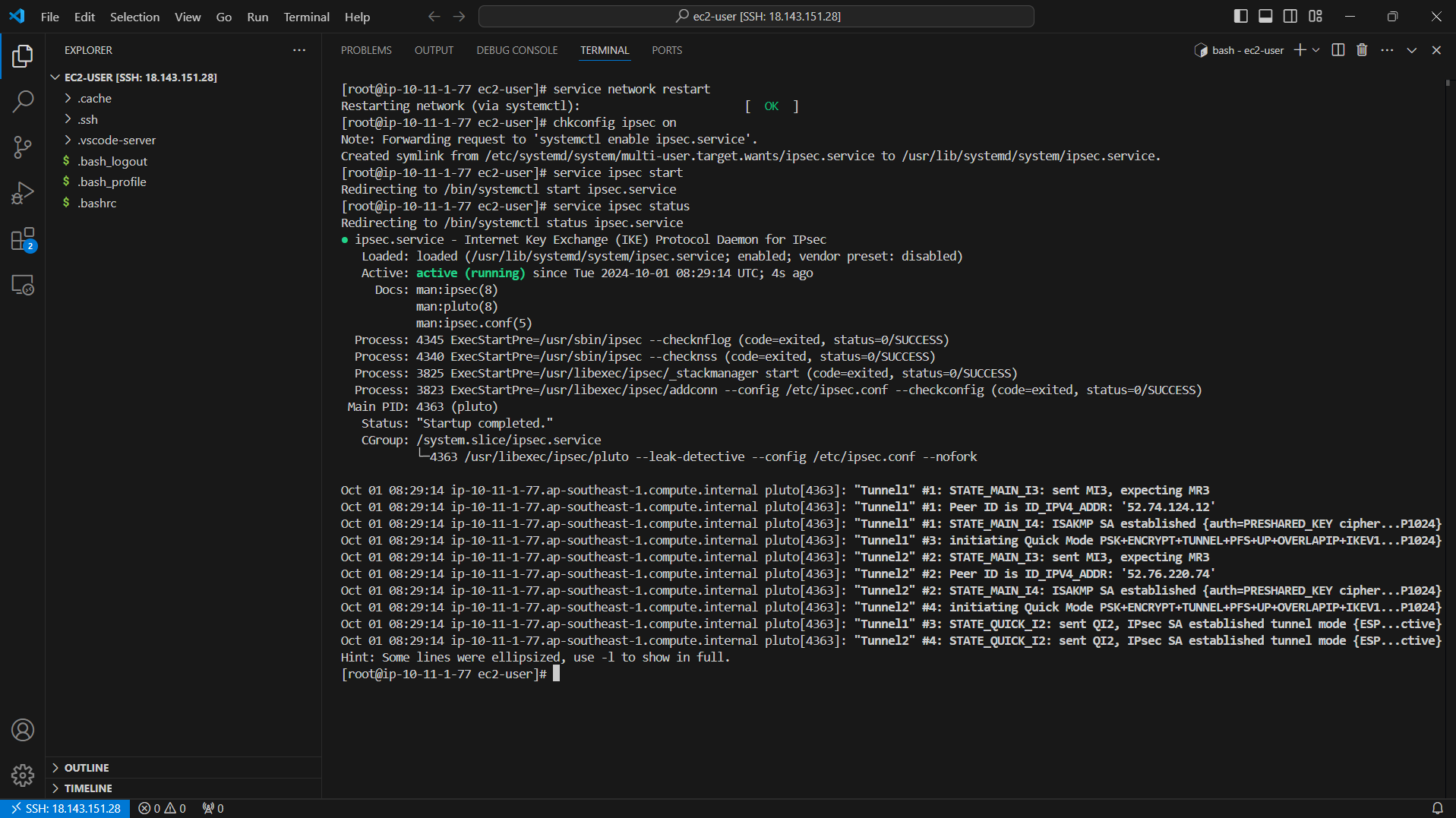Open the Edit menu
Image resolution: width=1456 pixels, height=818 pixels.
(84, 17)
